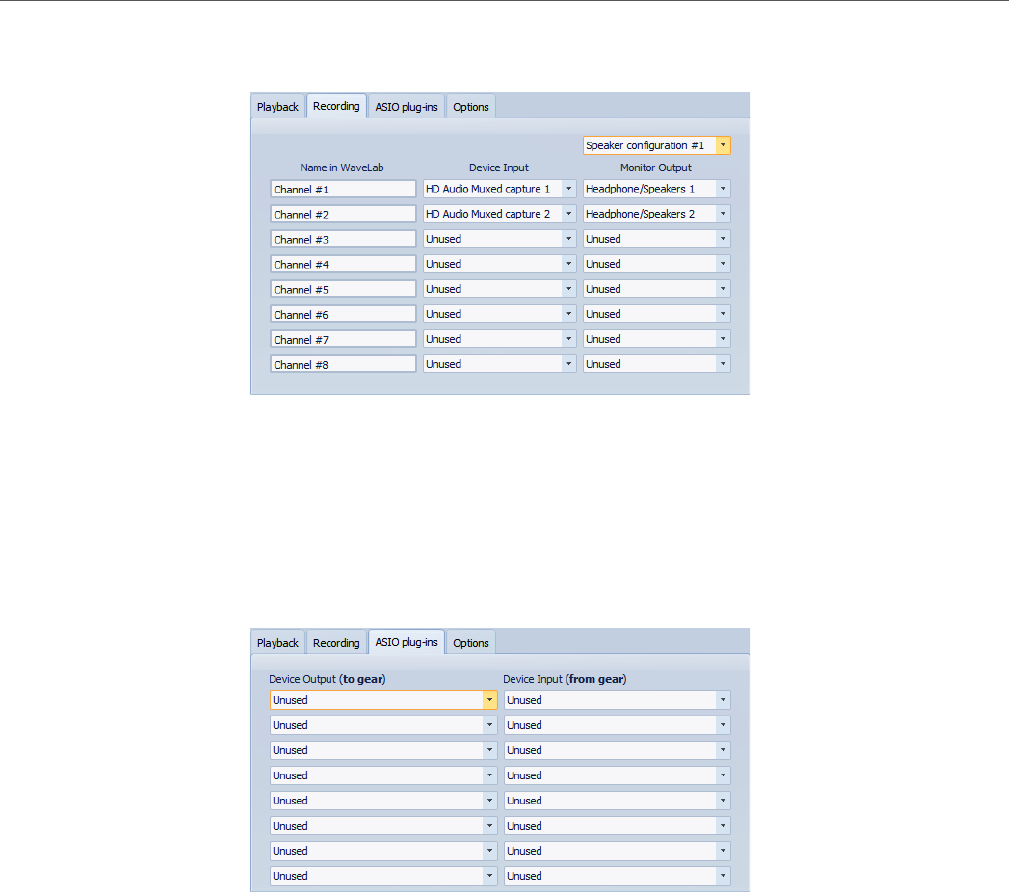Switch to ASIO plug-ins tab in upper panel
Screen dimensions: 1009x892
pos(406,107)
